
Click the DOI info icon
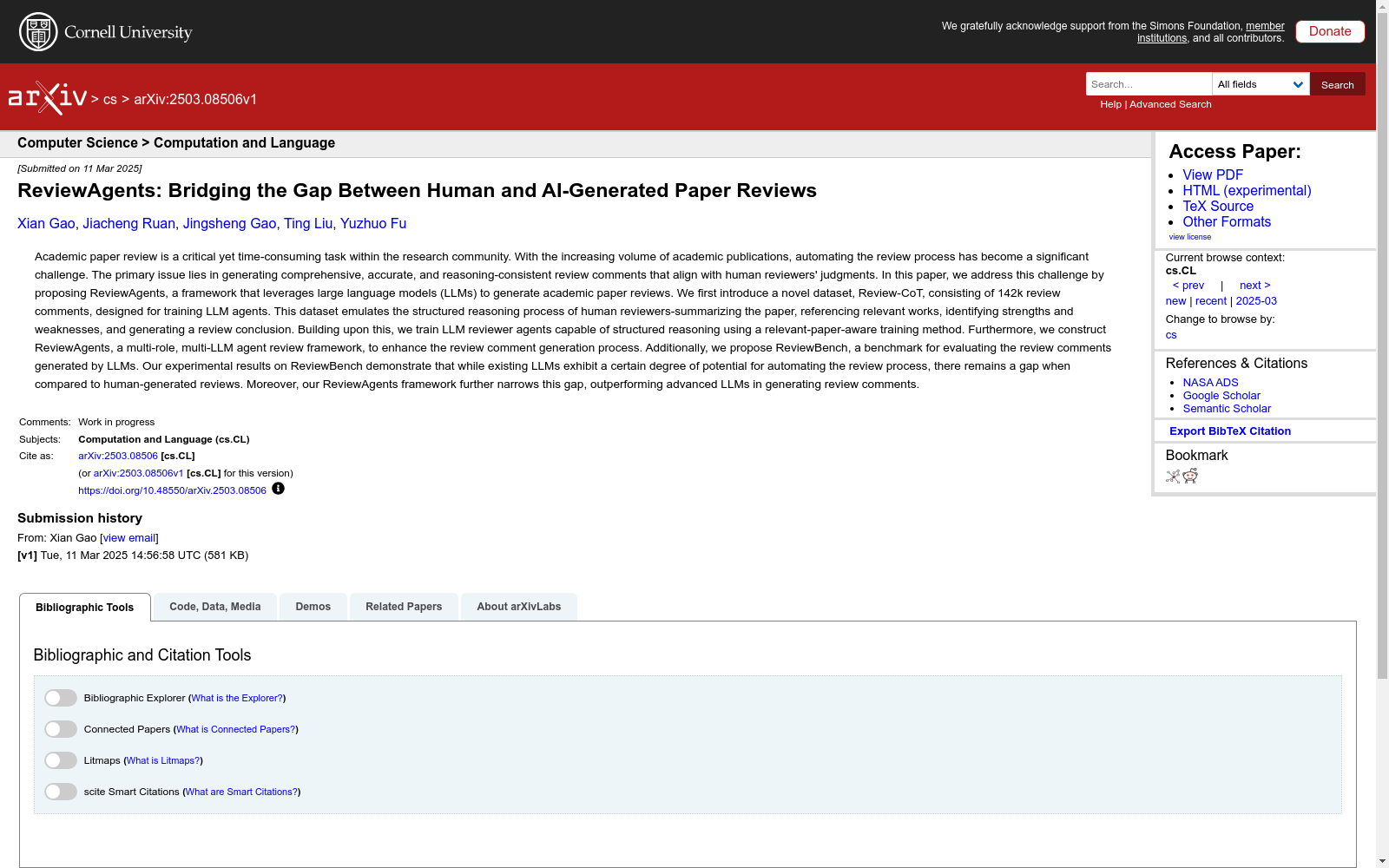pos(278,489)
